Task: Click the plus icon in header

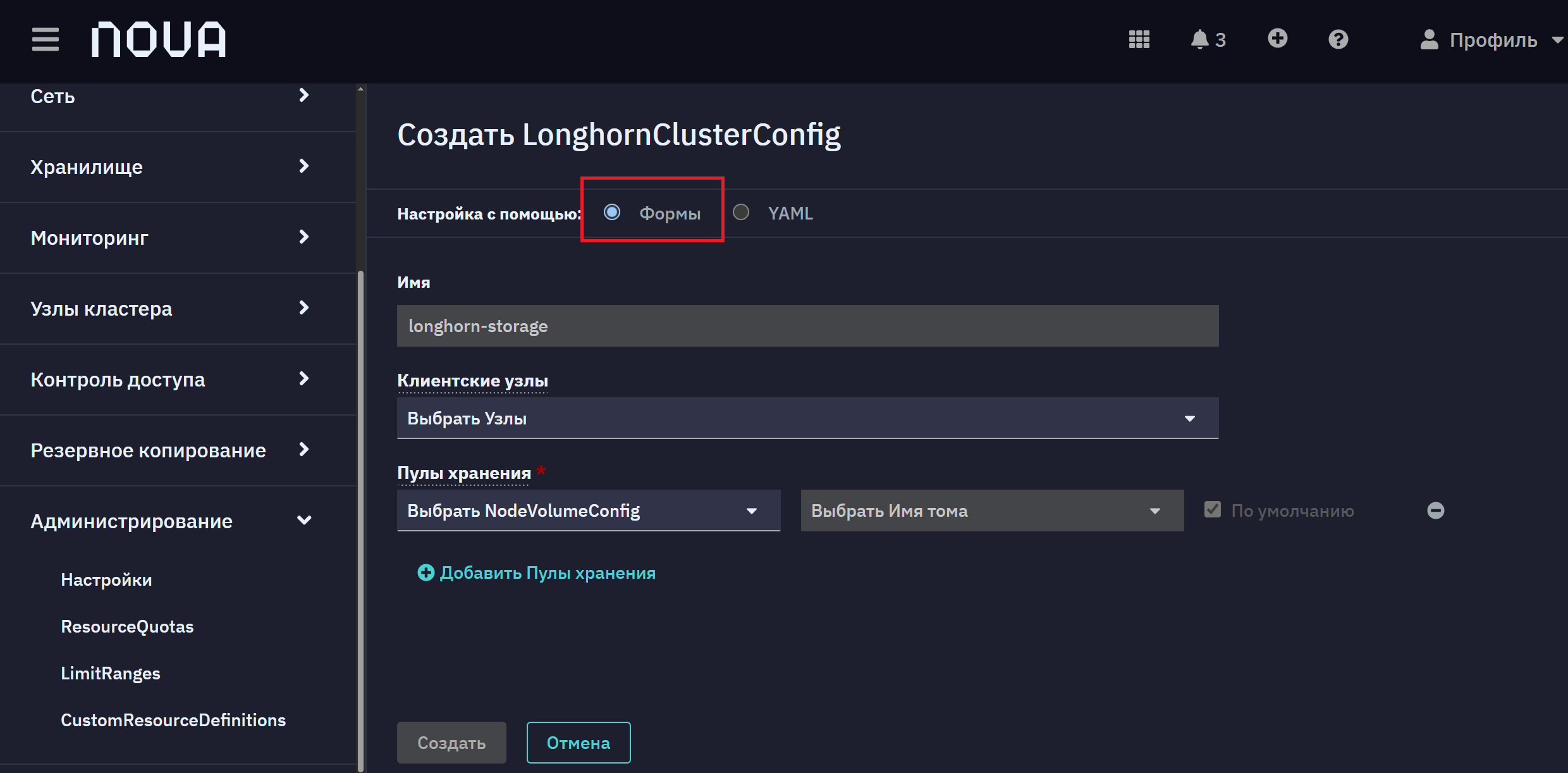Action: coord(1278,39)
